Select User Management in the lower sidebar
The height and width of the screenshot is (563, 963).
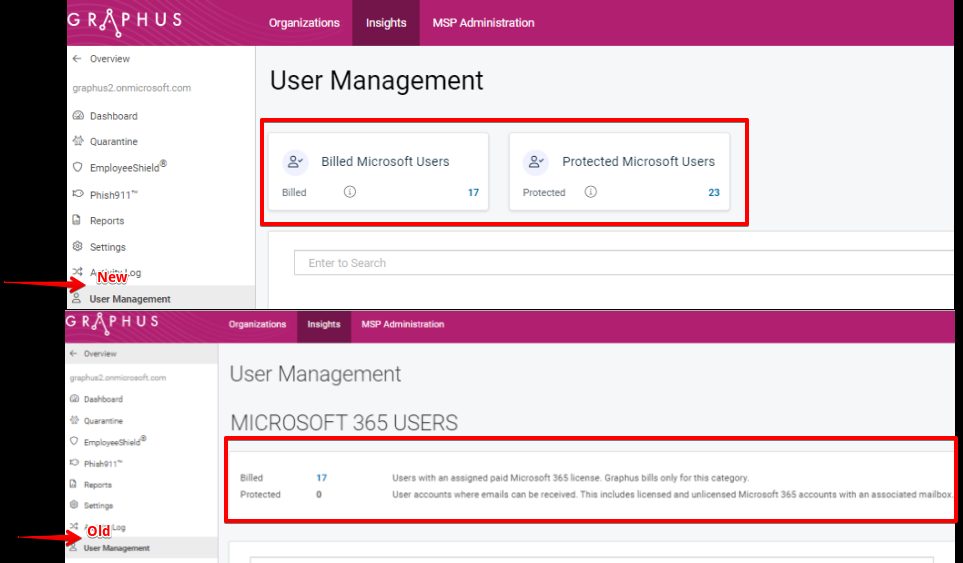117,548
